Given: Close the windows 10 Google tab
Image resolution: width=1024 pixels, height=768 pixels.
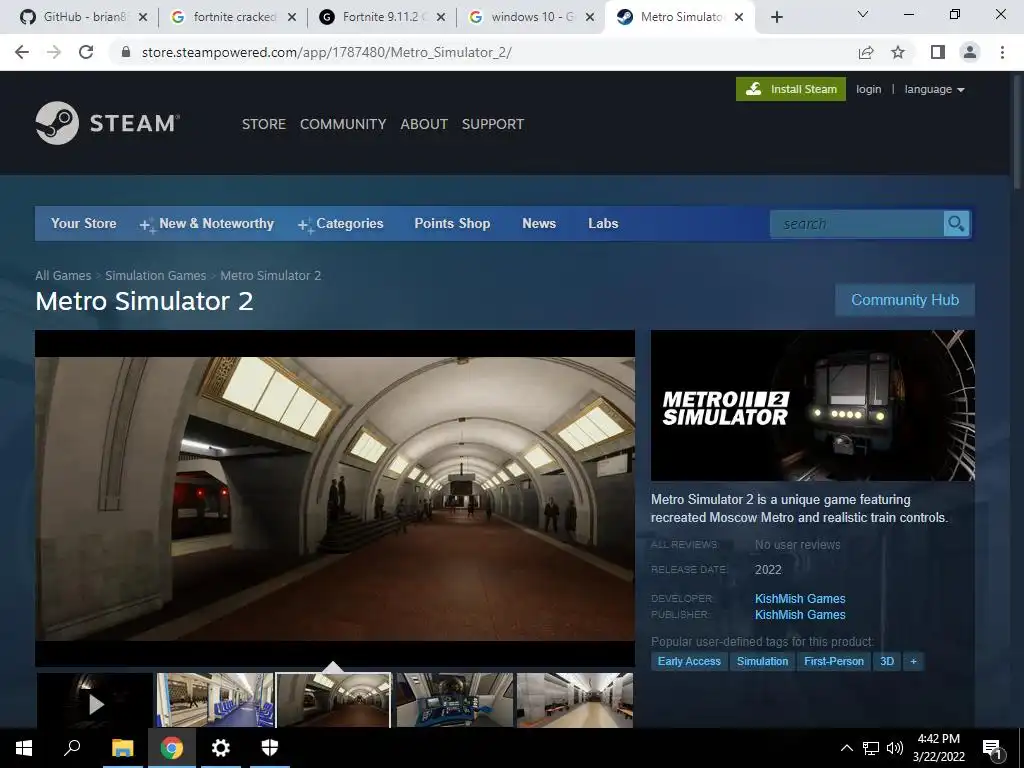Looking at the screenshot, I should [x=590, y=18].
